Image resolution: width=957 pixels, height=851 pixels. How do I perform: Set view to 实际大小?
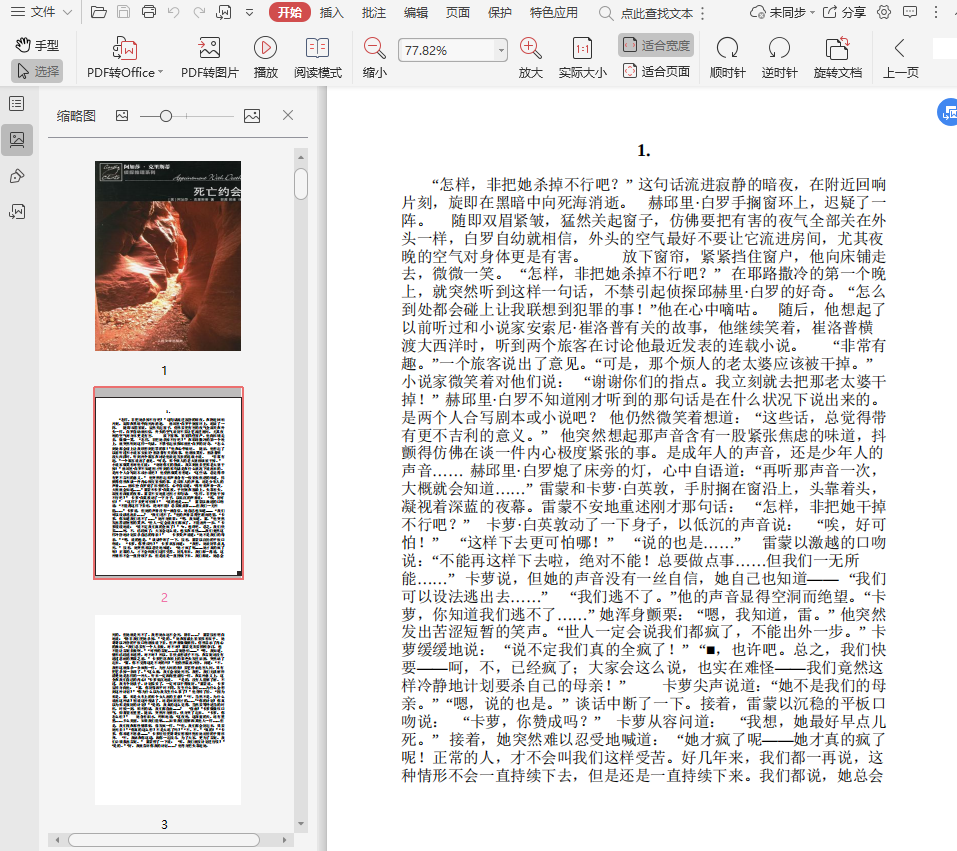582,57
